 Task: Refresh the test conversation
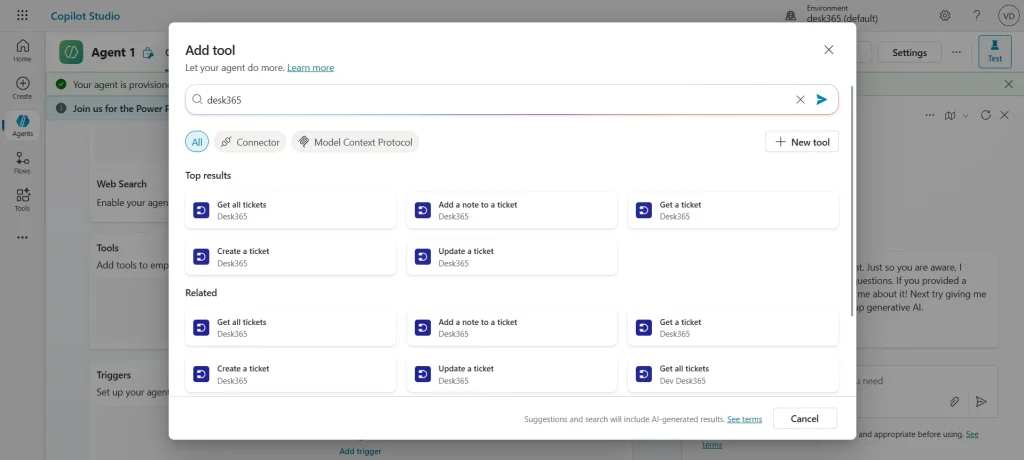(x=986, y=115)
